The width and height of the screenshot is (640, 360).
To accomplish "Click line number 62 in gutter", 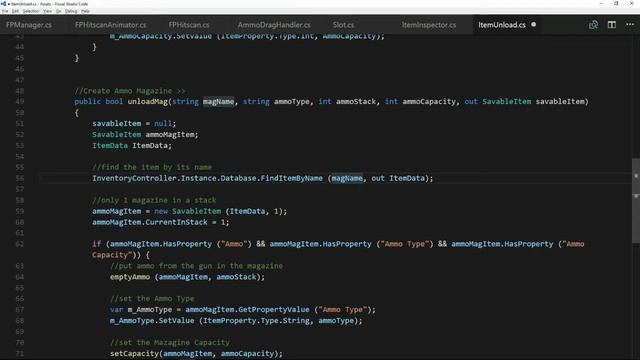I will pyautogui.click(x=20, y=244).
